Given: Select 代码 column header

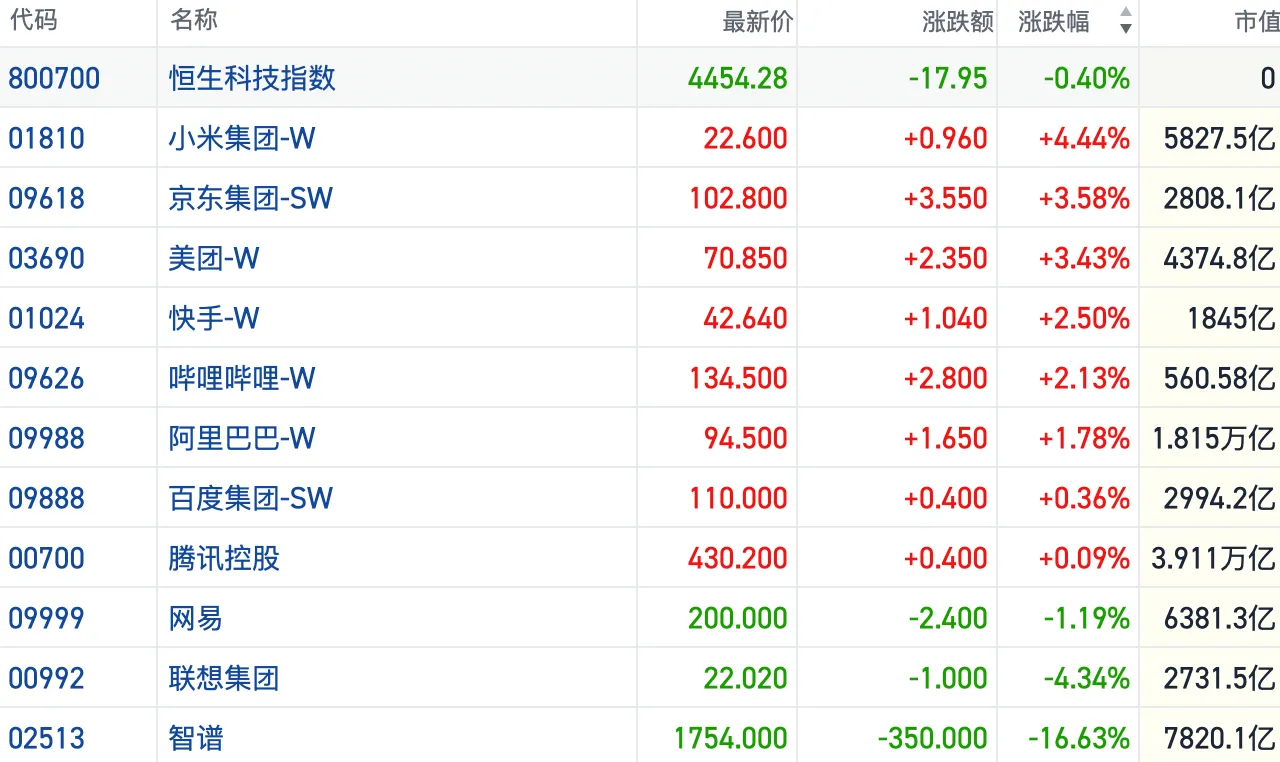Looking at the screenshot, I should click(x=33, y=20).
